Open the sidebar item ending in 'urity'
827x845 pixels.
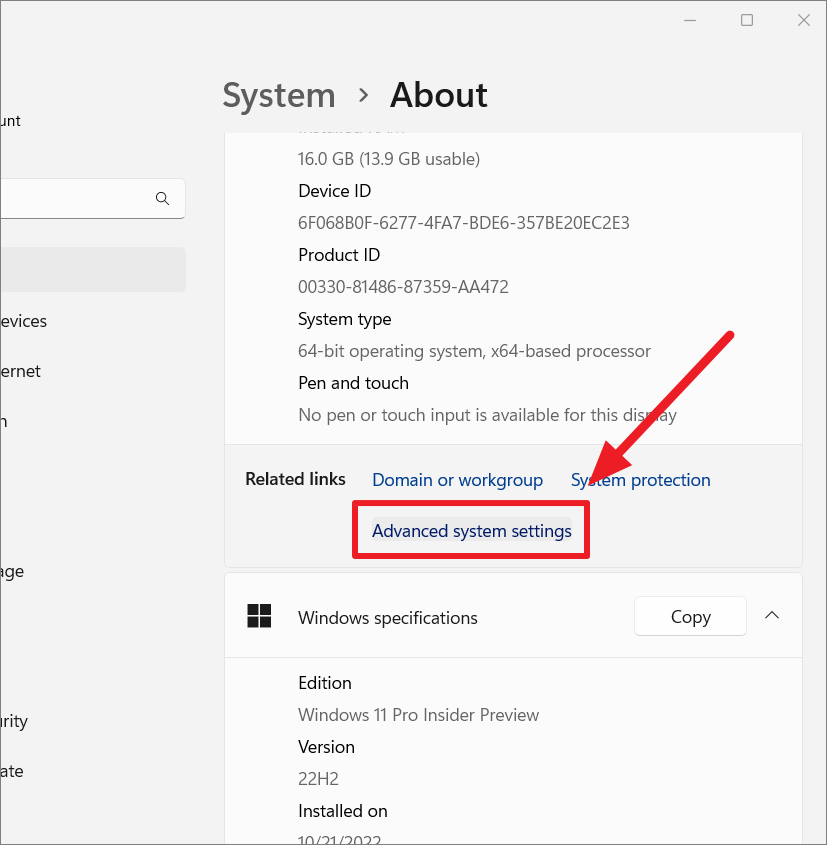pos(14,722)
